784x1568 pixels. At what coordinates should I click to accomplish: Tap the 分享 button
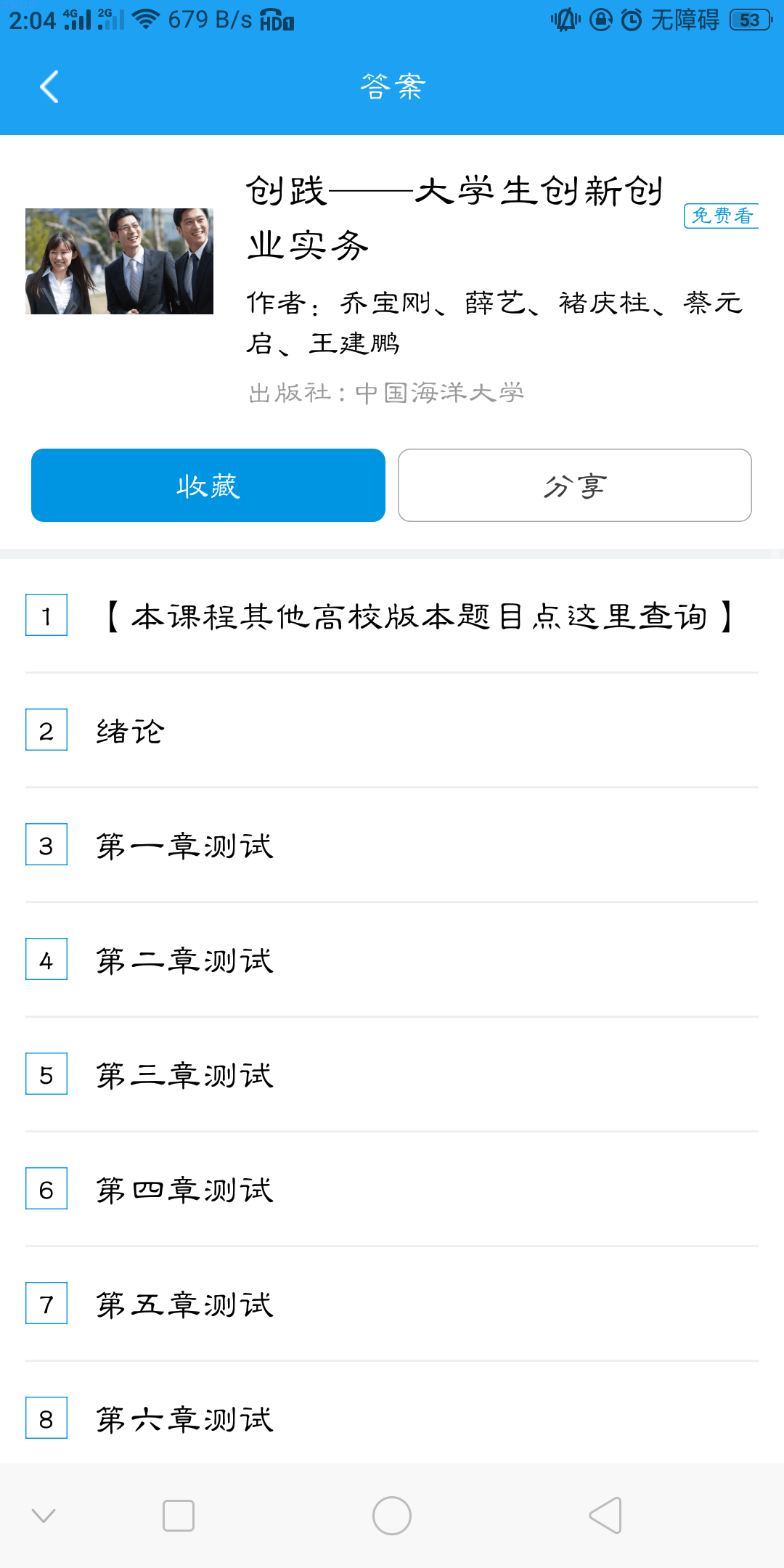click(575, 485)
